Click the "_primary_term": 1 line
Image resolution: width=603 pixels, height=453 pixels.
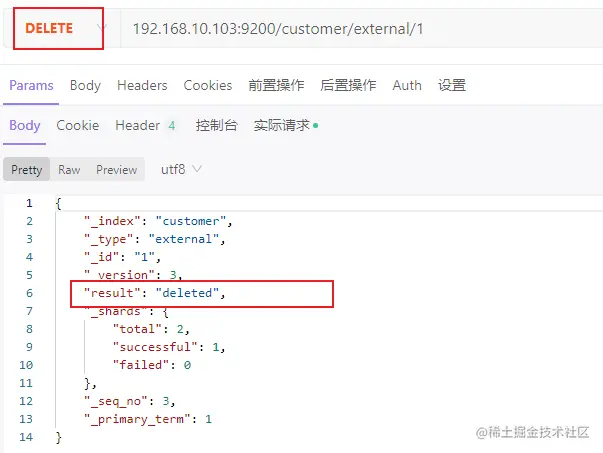tap(148, 419)
